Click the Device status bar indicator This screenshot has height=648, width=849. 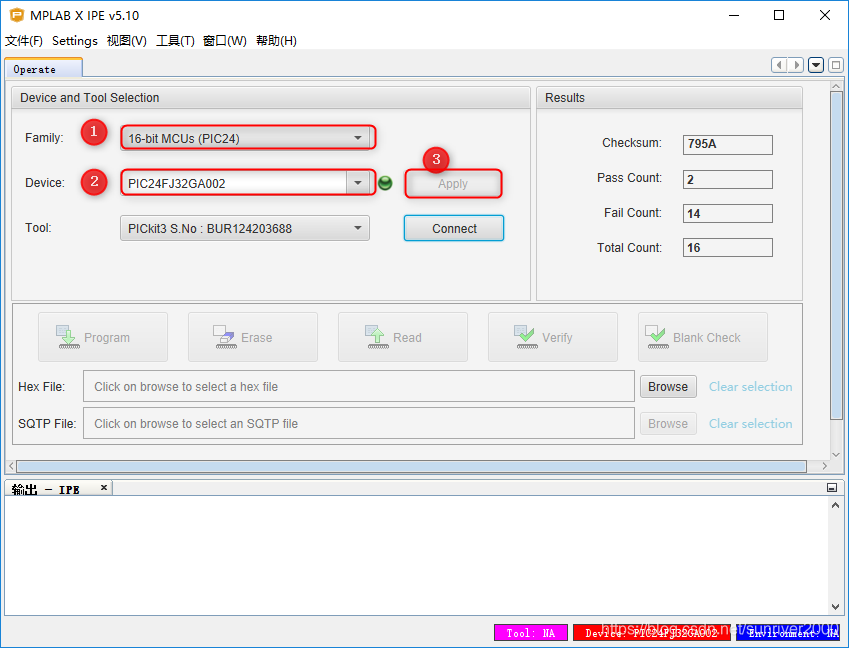(651, 633)
